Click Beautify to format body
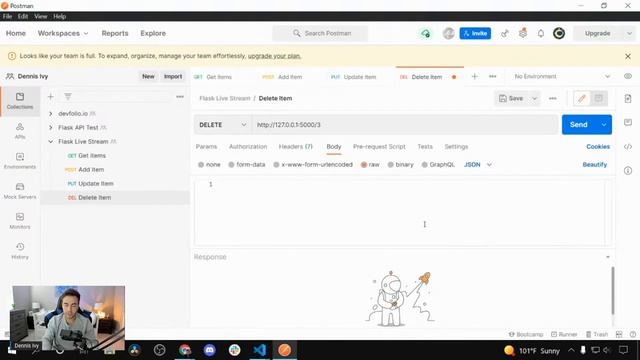Viewport: 640px width, 360px height. point(595,164)
